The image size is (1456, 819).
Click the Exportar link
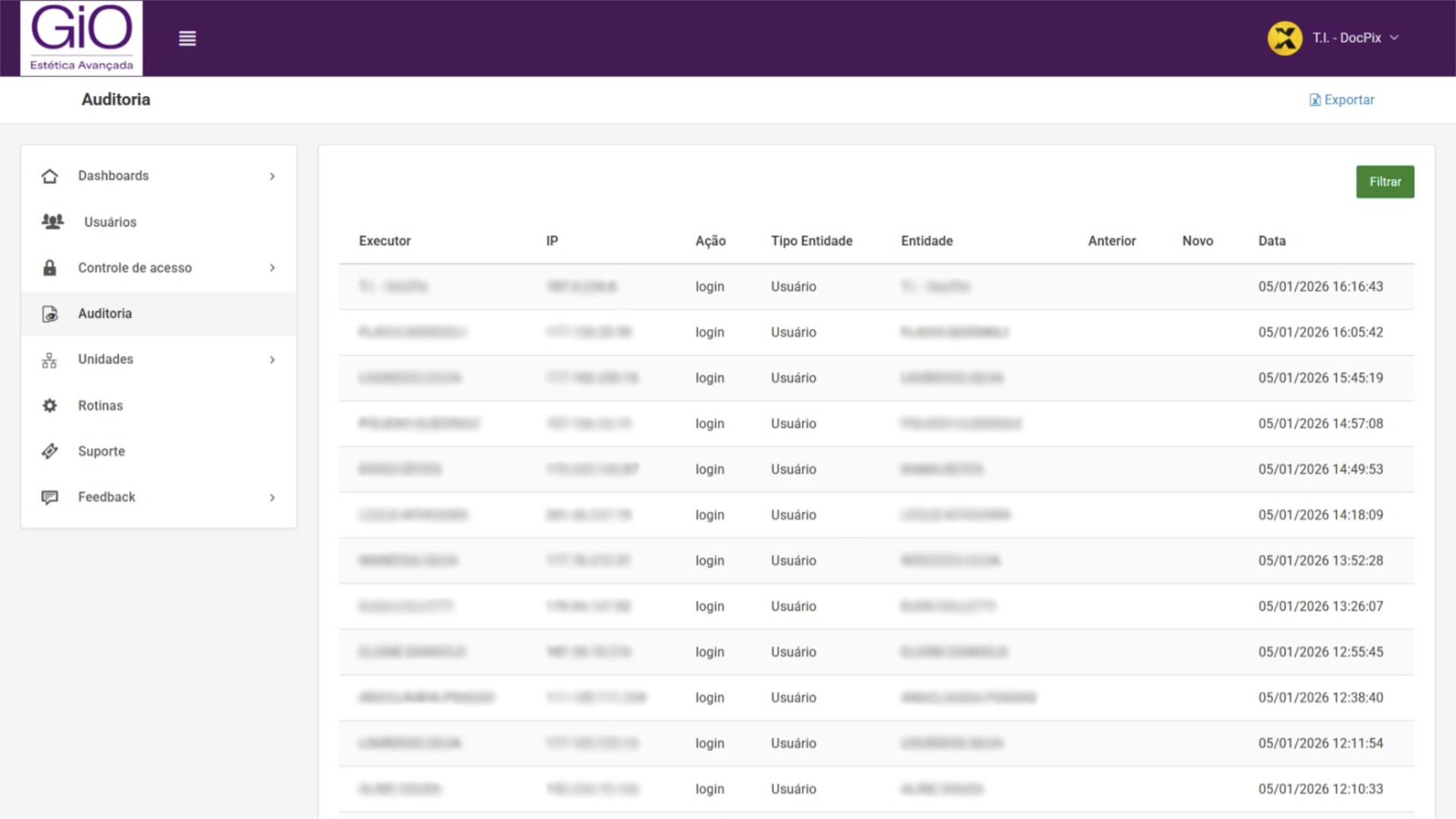[x=1342, y=100]
